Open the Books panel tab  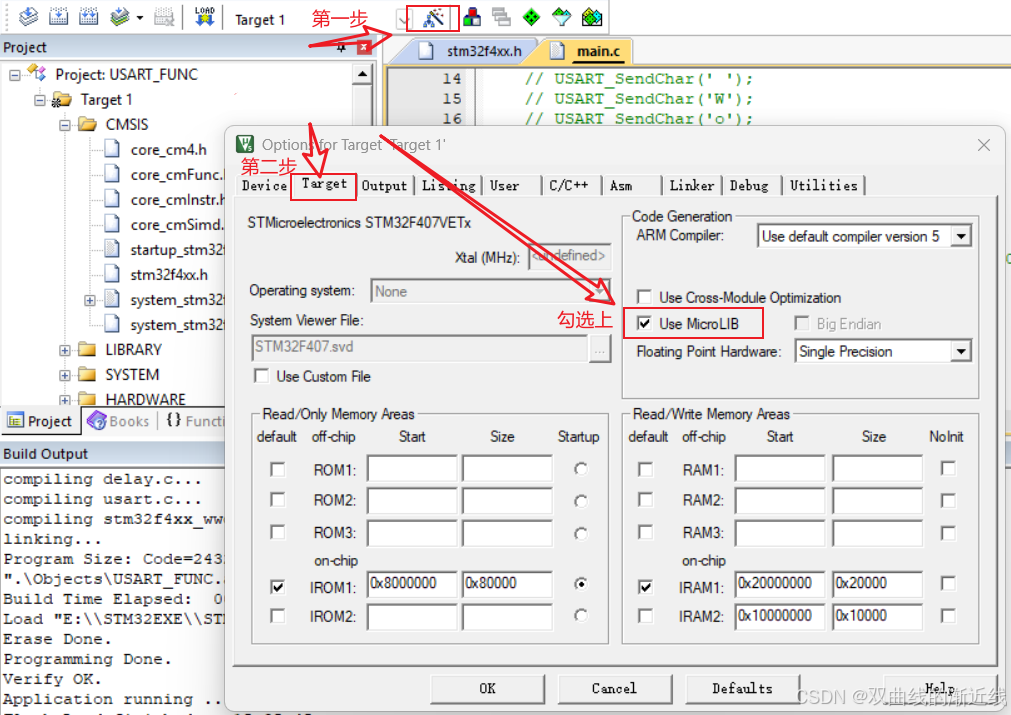119,421
